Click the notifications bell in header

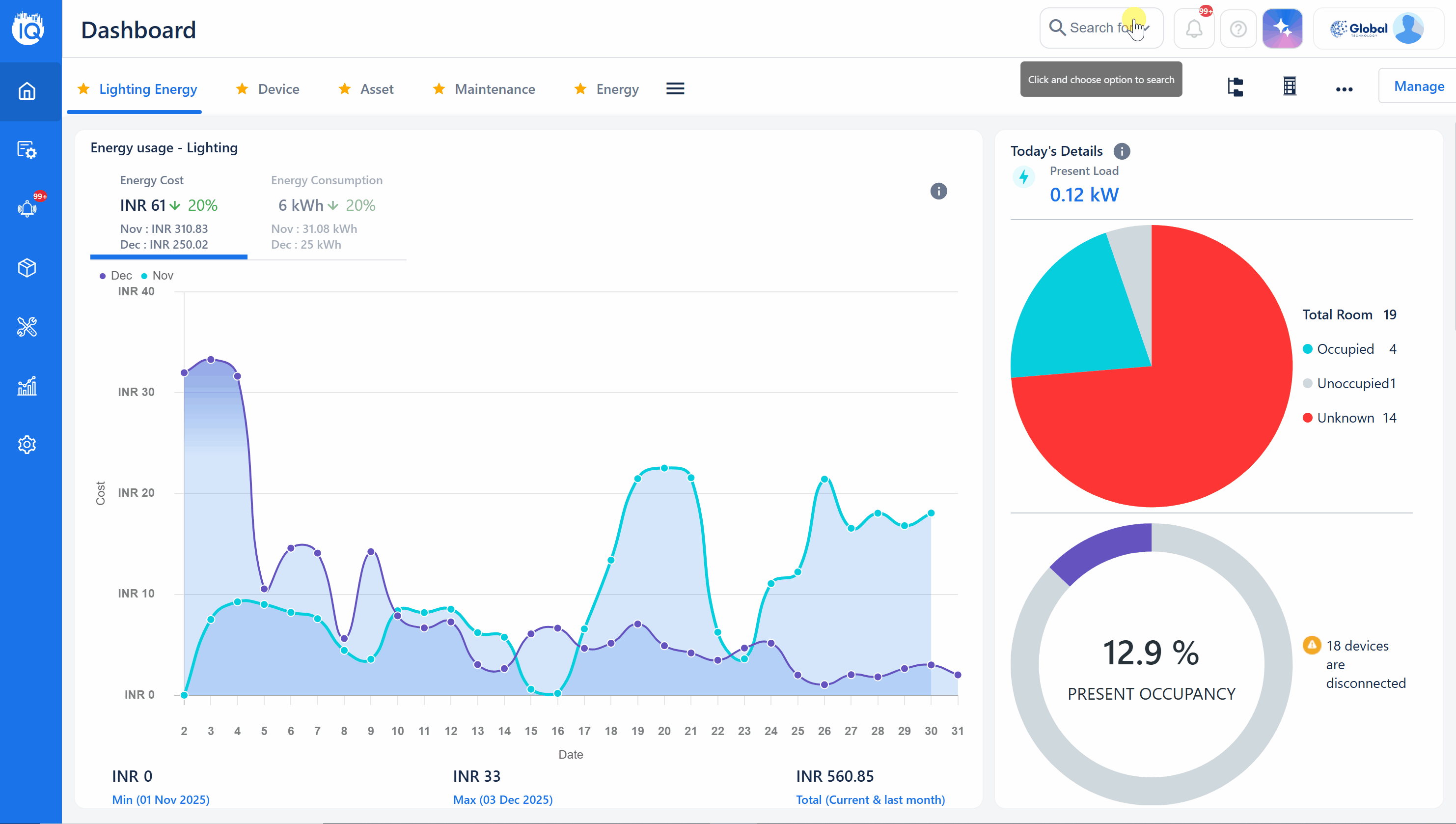tap(1194, 28)
